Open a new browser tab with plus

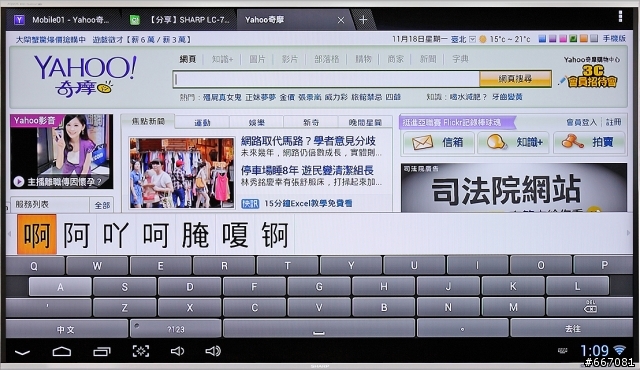363,20
